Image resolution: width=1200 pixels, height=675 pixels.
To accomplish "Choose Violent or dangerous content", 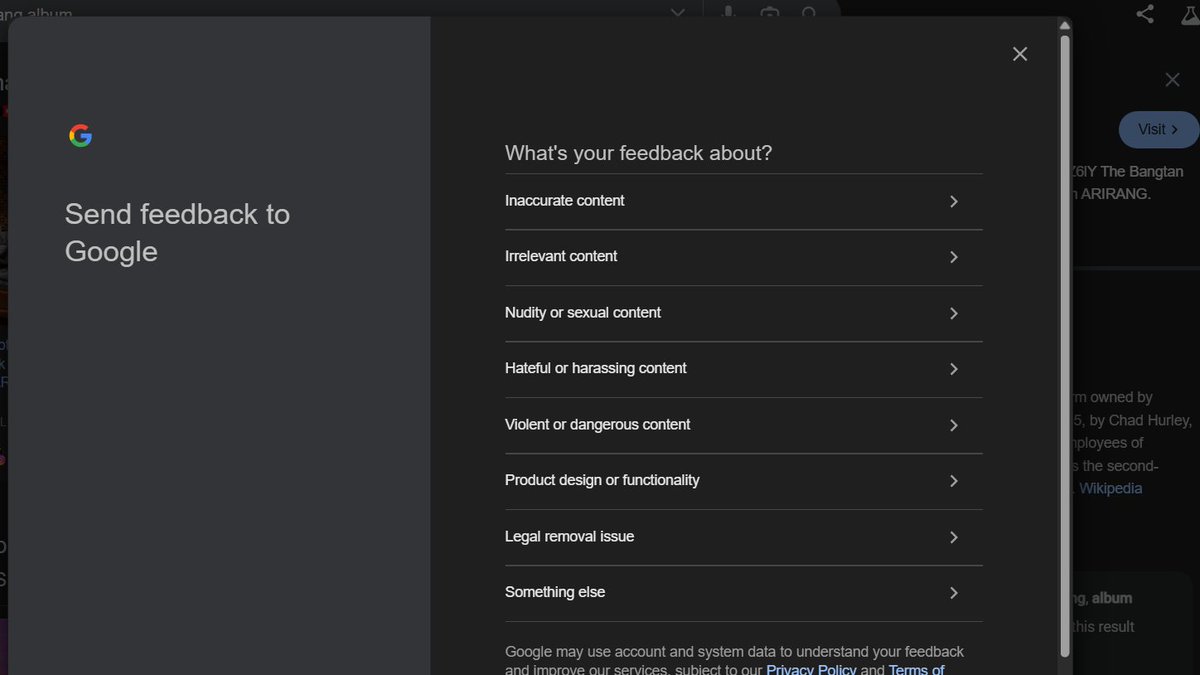I will point(743,425).
